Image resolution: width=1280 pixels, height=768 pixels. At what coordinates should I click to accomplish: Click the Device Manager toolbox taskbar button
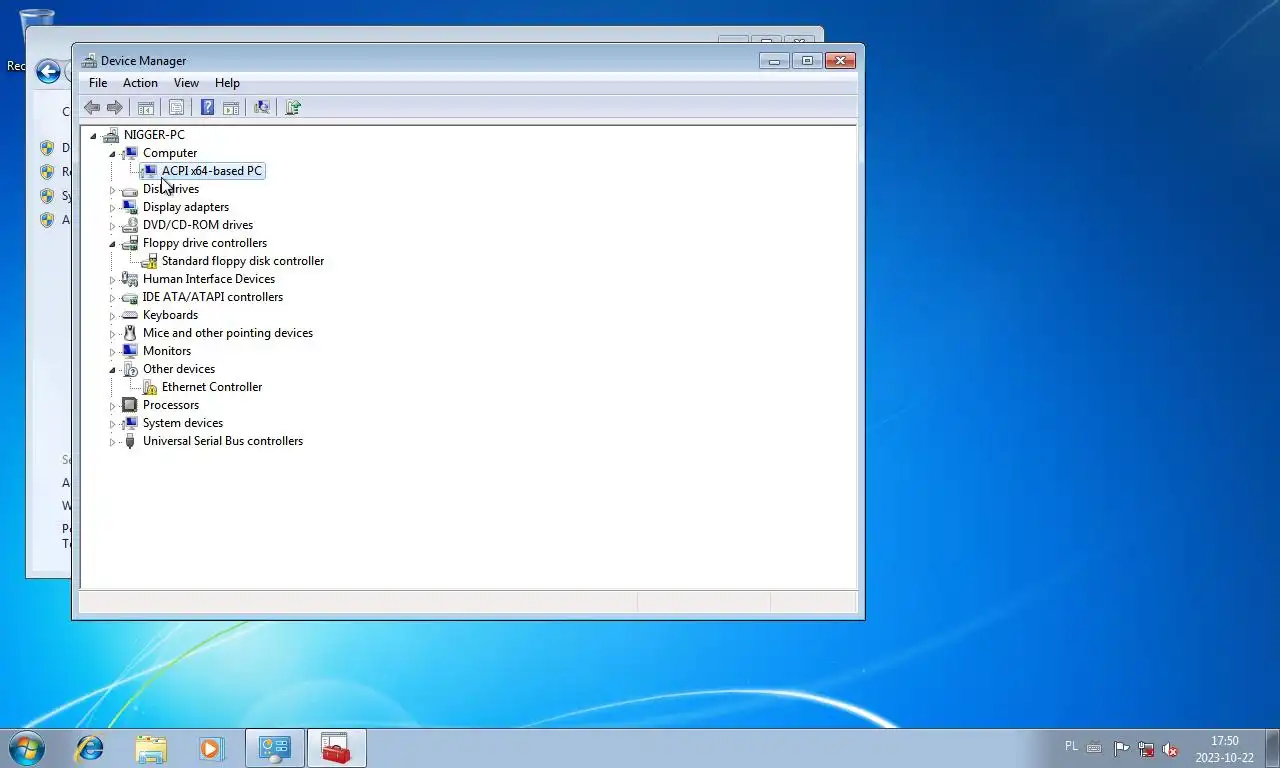point(337,748)
